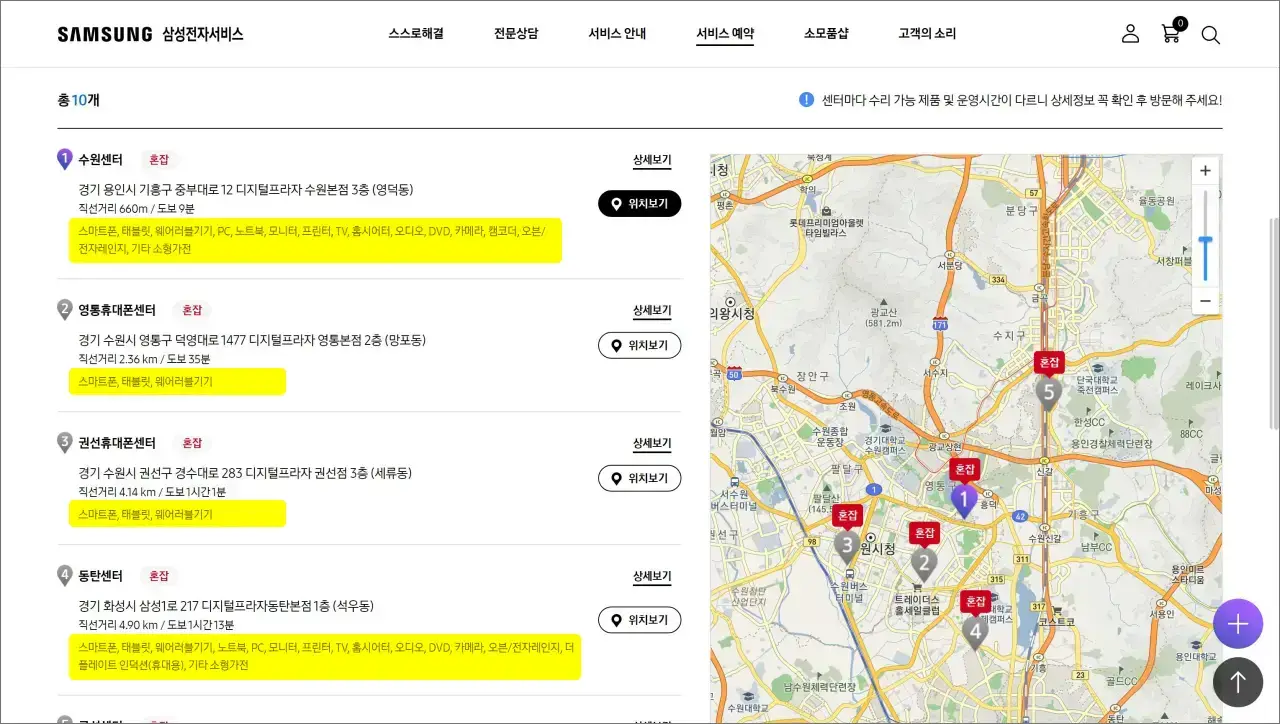Click address 경기 수원시 권선구 경수대로 283
Viewport: 1280px width, 724px height.
pyautogui.click(x=245, y=473)
